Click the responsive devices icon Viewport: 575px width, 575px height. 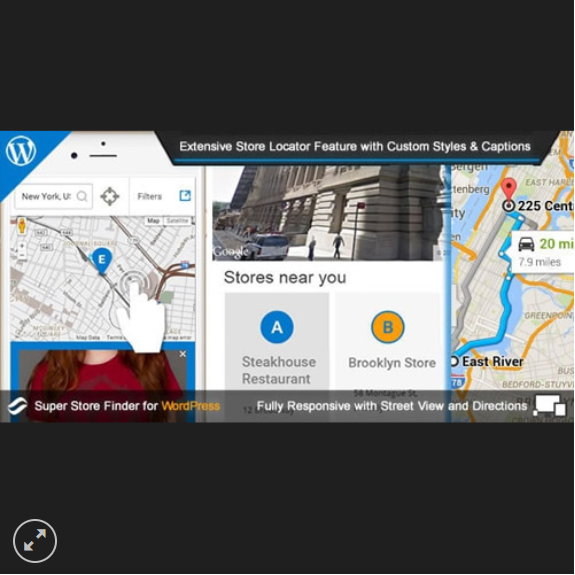coord(550,405)
